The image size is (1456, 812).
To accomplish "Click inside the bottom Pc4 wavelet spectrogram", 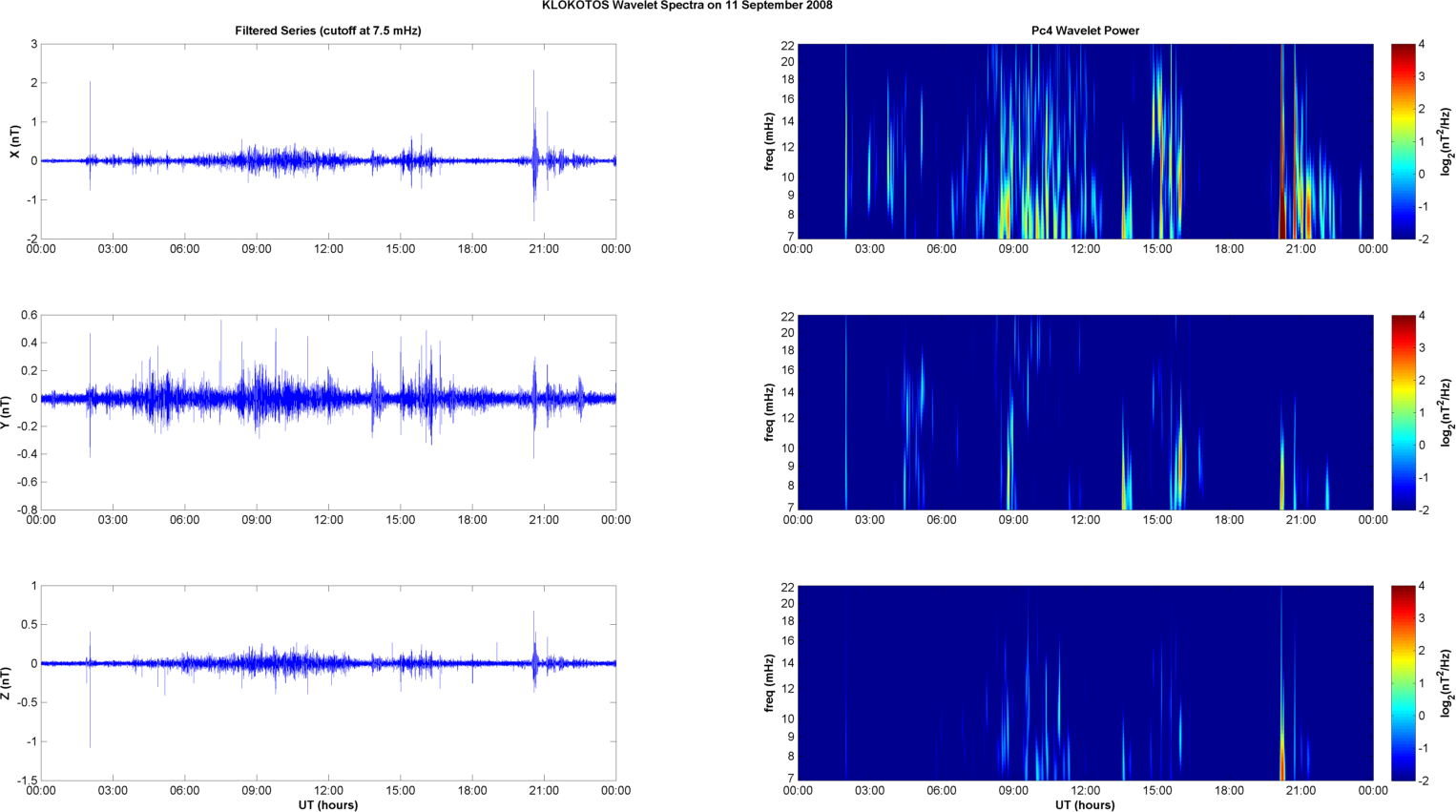I will pyautogui.click(x=1085, y=683).
